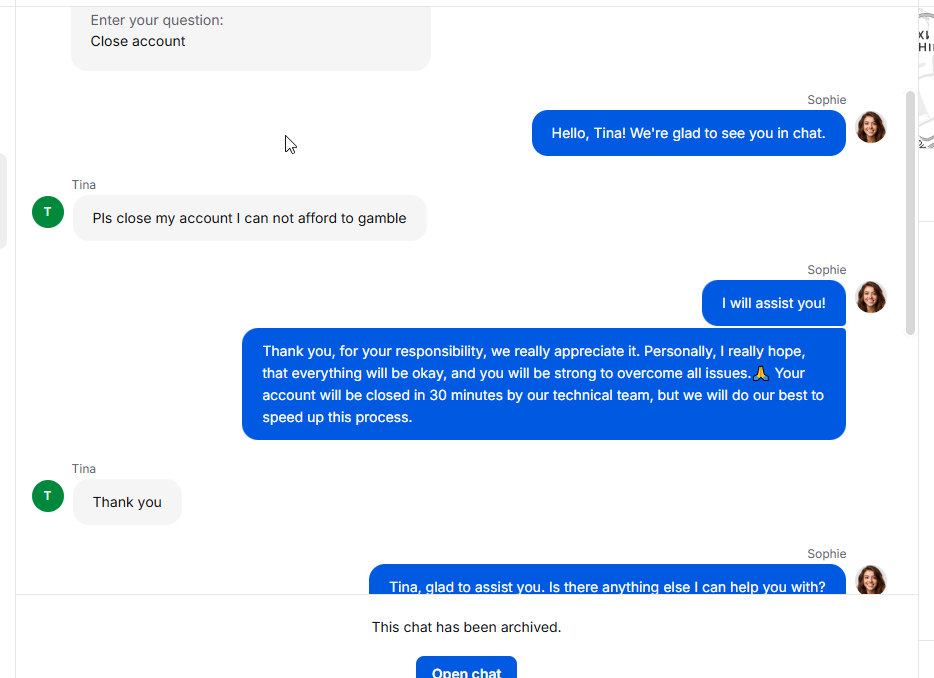Click the pre-chat "Close account" question box
This screenshot has width=934, height=678.
250,36
